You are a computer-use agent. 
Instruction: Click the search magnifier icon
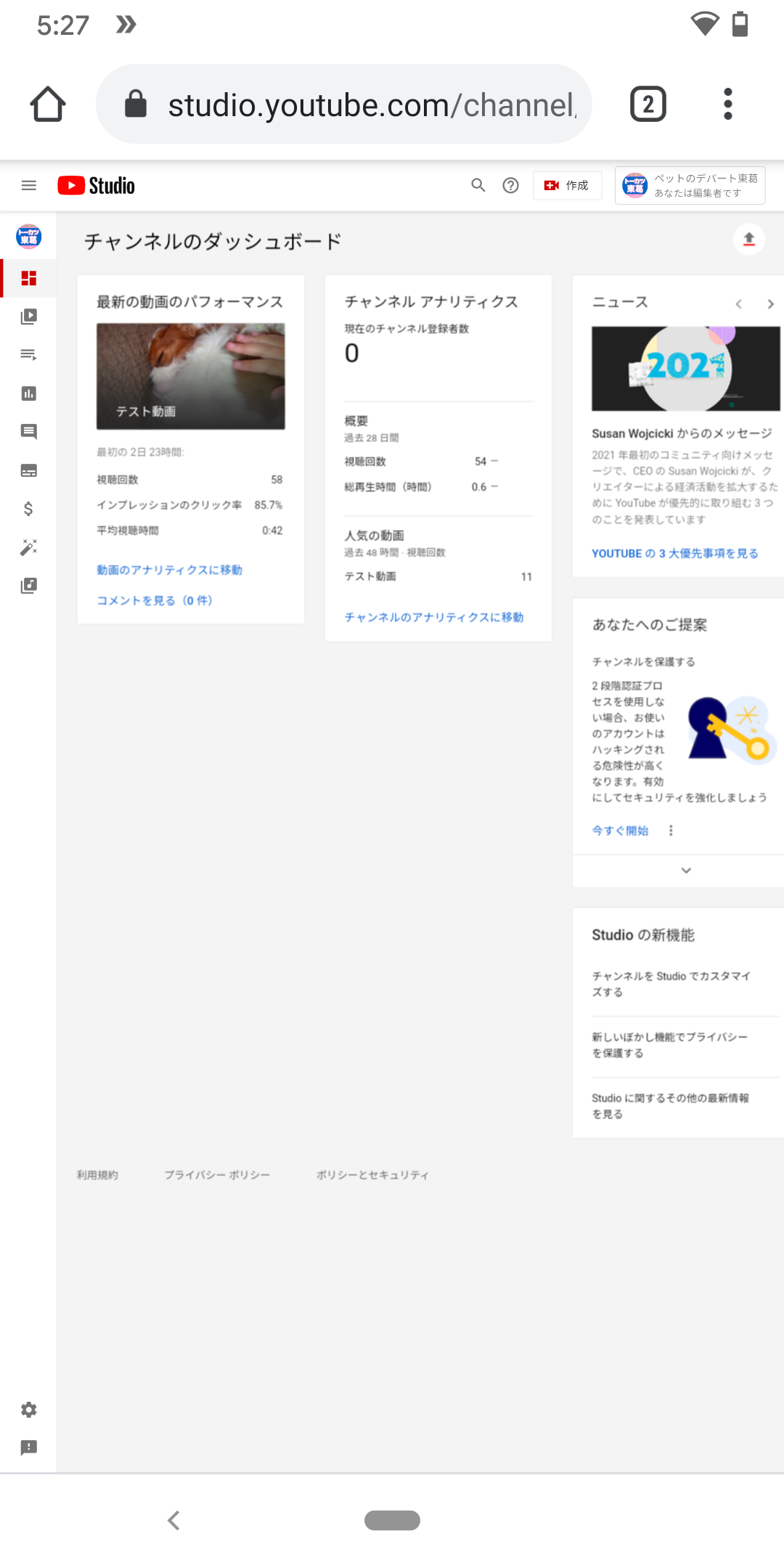pos(478,185)
